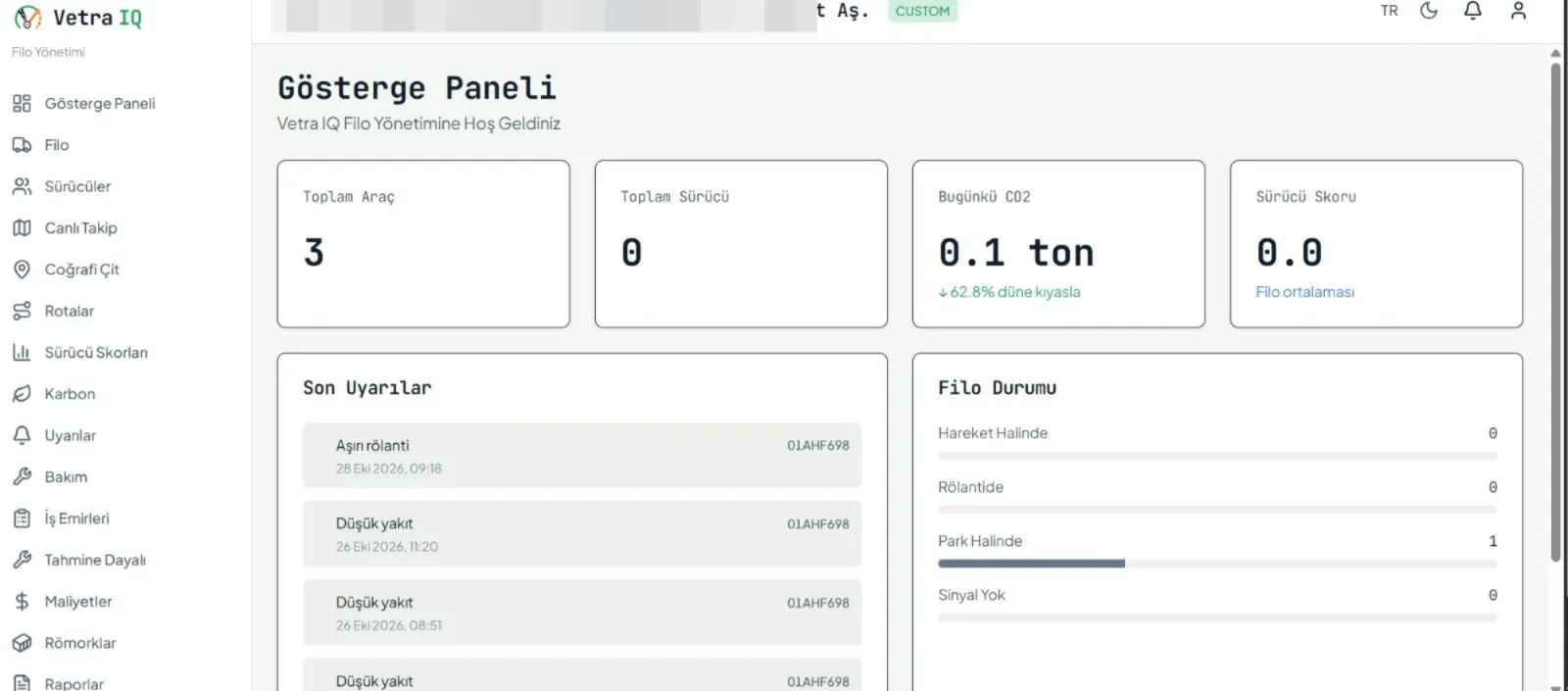Click the Sinyal Yok status label
The height and width of the screenshot is (691, 1568).
[971, 595]
